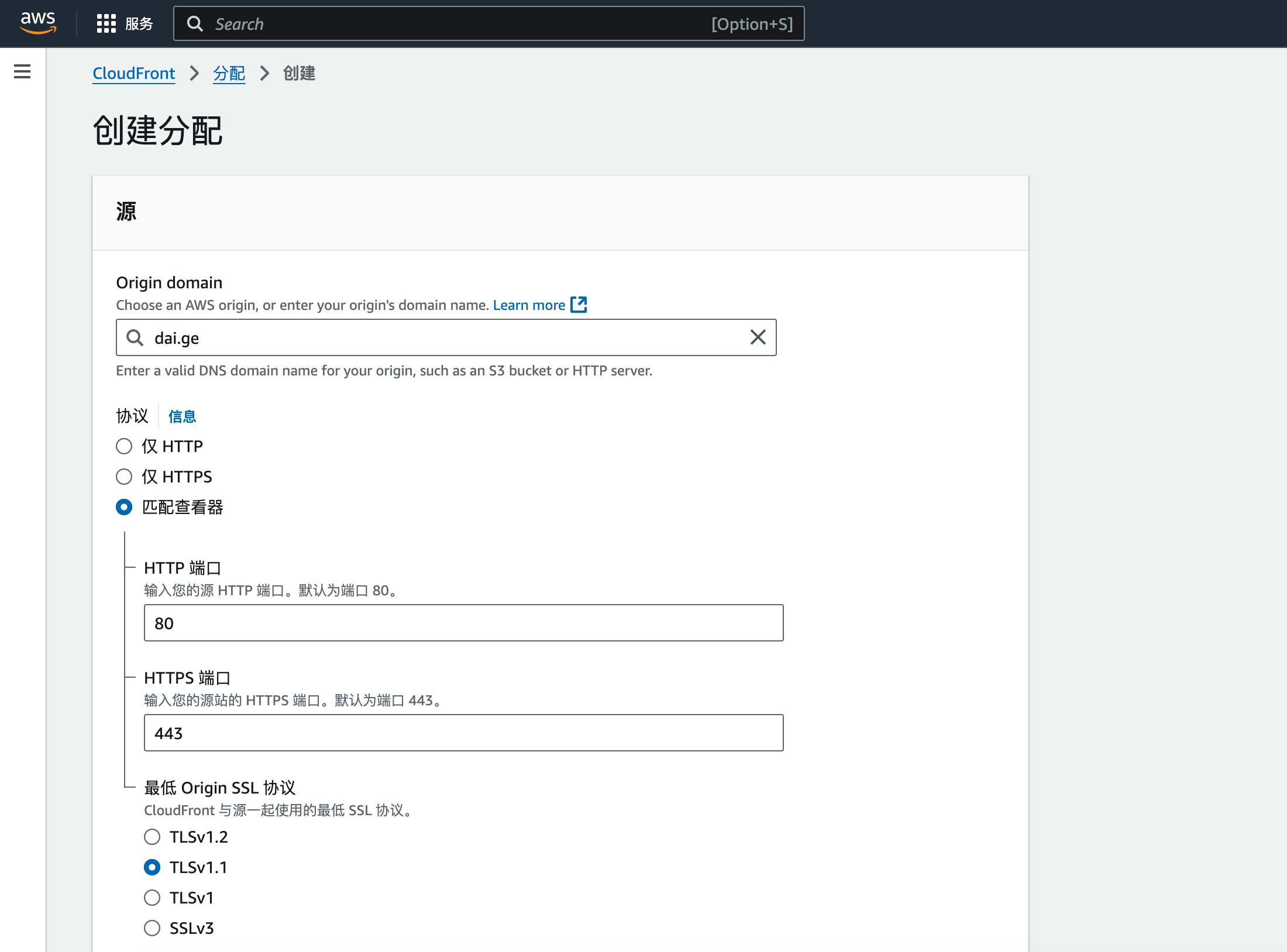Click the HTTP 端口 field showing 80

point(464,623)
